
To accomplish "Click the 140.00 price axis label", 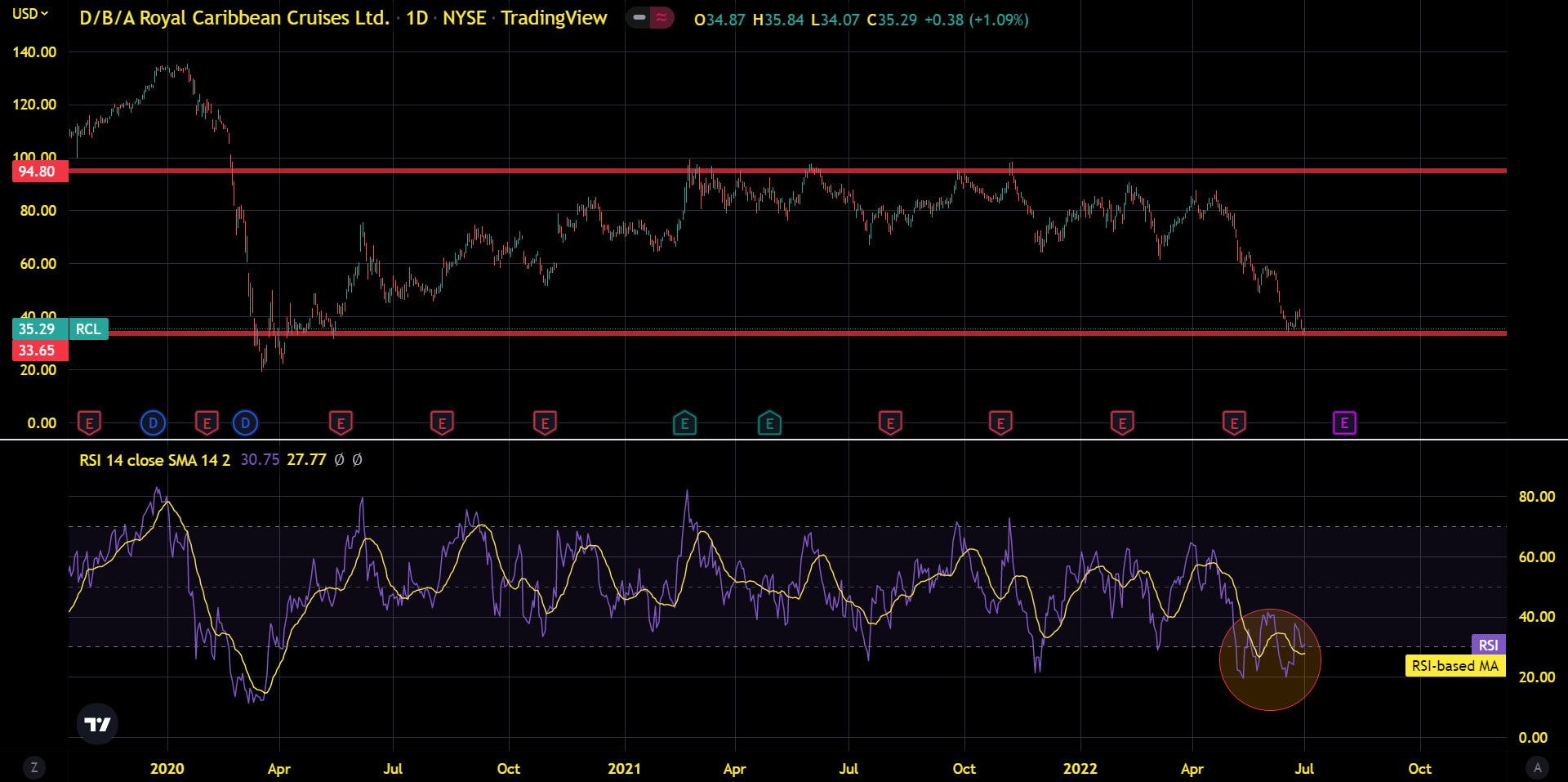I will point(34,52).
